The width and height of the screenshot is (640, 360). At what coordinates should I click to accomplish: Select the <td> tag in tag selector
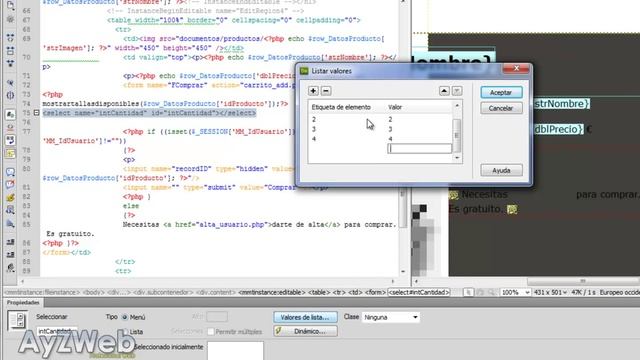coord(356,292)
